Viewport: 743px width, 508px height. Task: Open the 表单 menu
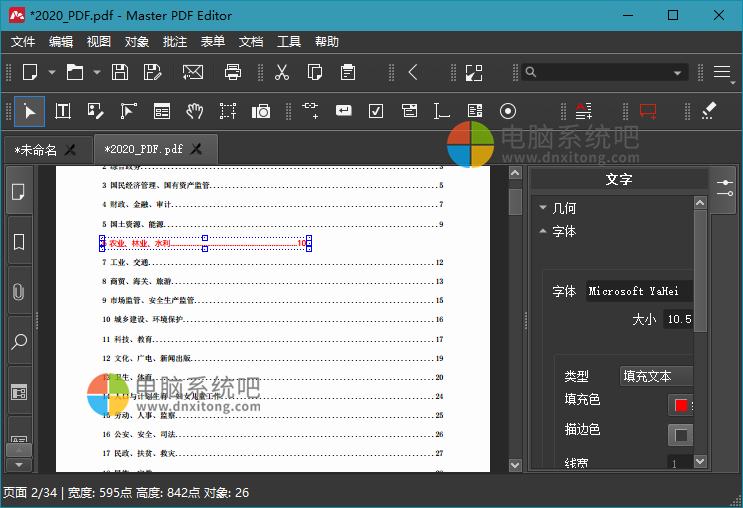click(x=212, y=42)
